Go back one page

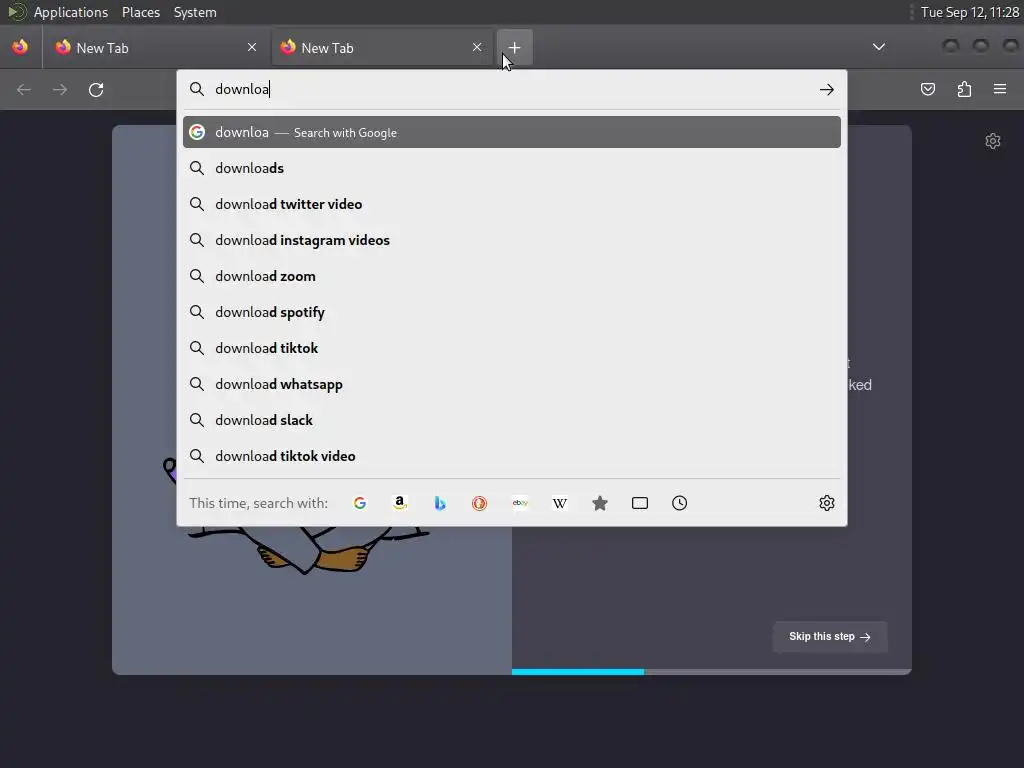pyautogui.click(x=24, y=89)
